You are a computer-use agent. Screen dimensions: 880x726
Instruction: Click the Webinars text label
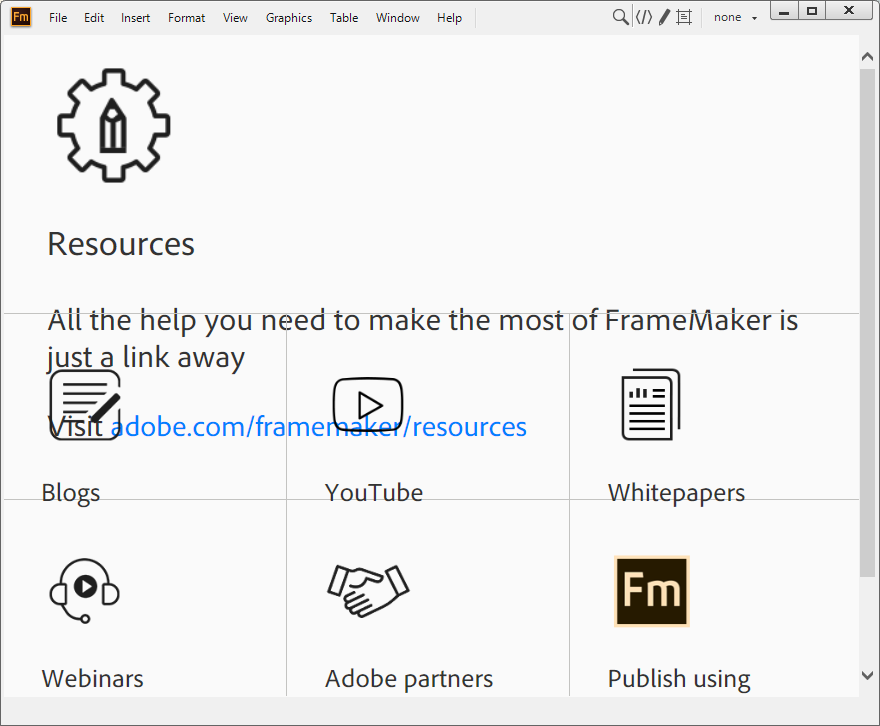click(92, 678)
